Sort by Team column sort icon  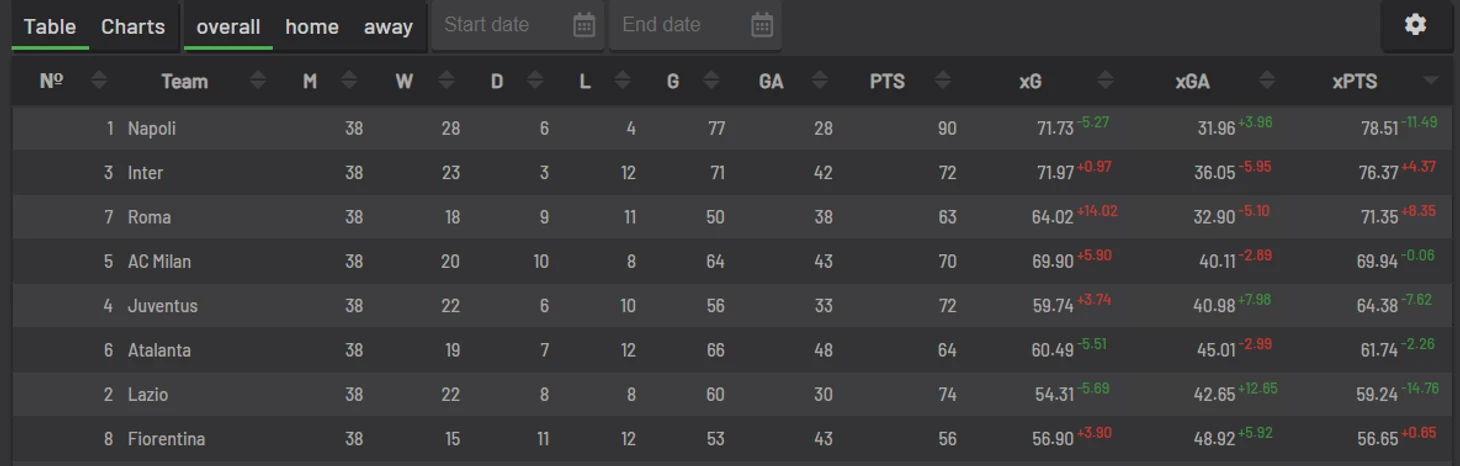click(258, 81)
